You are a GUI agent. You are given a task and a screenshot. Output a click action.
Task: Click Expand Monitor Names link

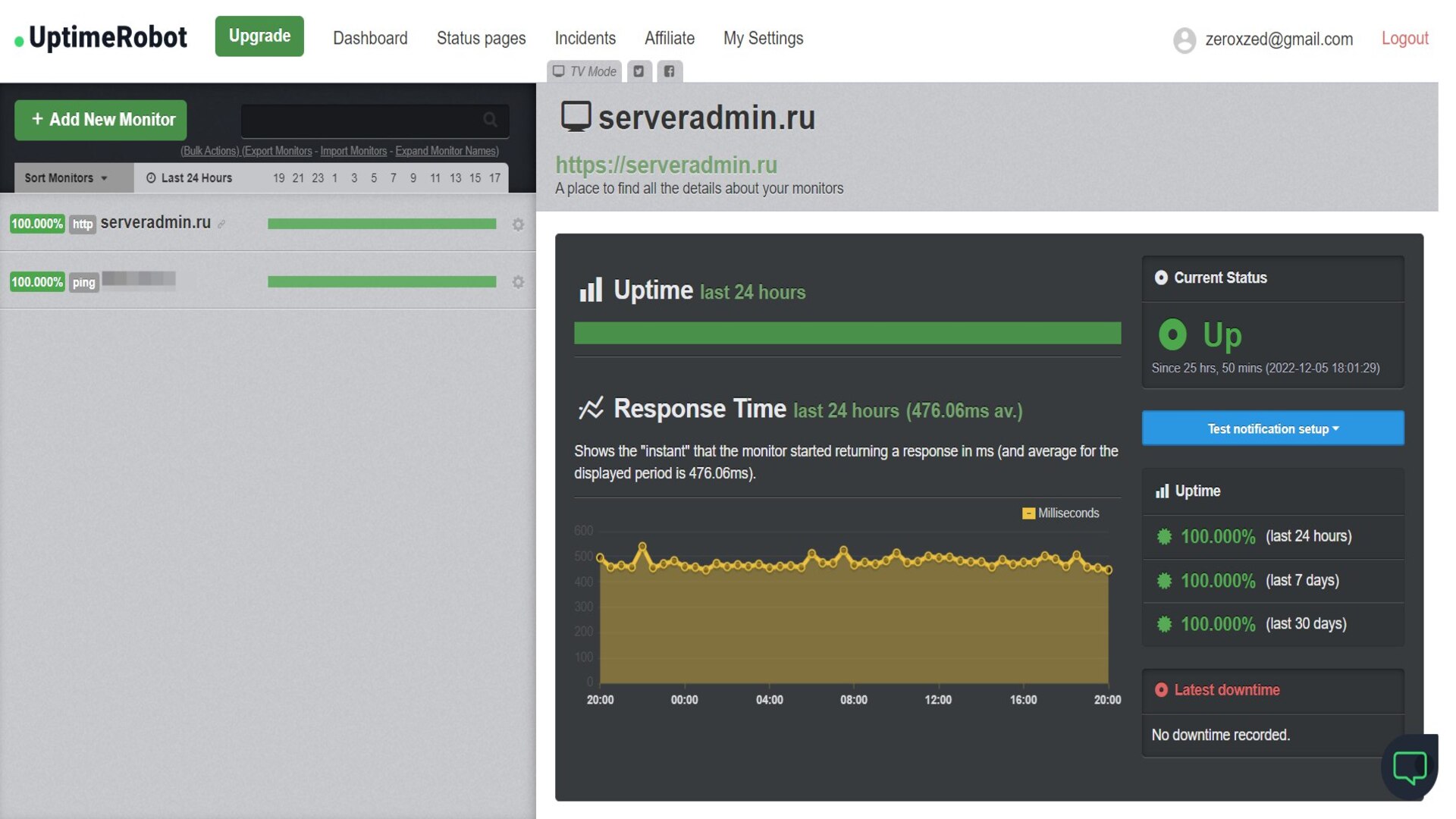(447, 151)
